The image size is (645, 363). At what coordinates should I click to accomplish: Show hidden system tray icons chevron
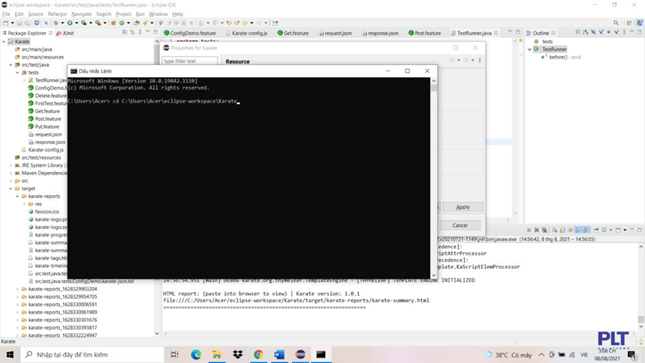coord(541,354)
